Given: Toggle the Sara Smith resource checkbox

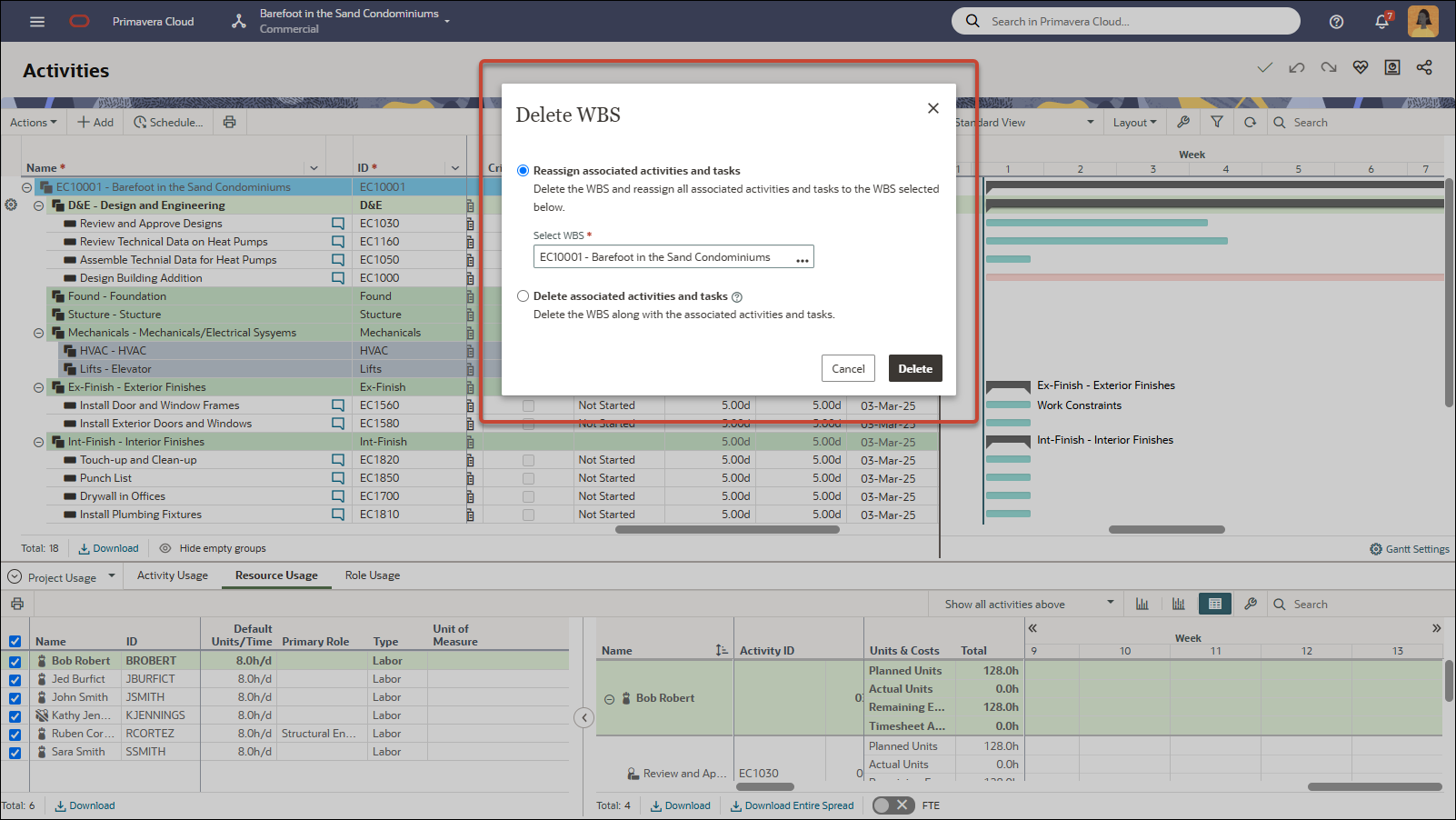Looking at the screenshot, I should coord(15,753).
